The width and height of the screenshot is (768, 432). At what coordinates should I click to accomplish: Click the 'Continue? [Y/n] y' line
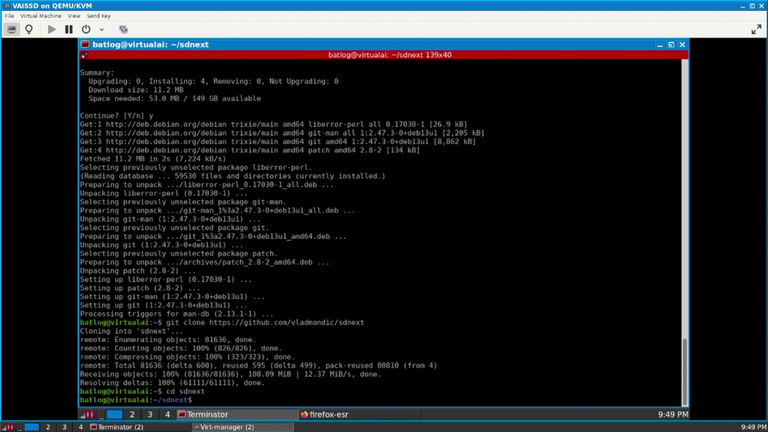pos(117,116)
